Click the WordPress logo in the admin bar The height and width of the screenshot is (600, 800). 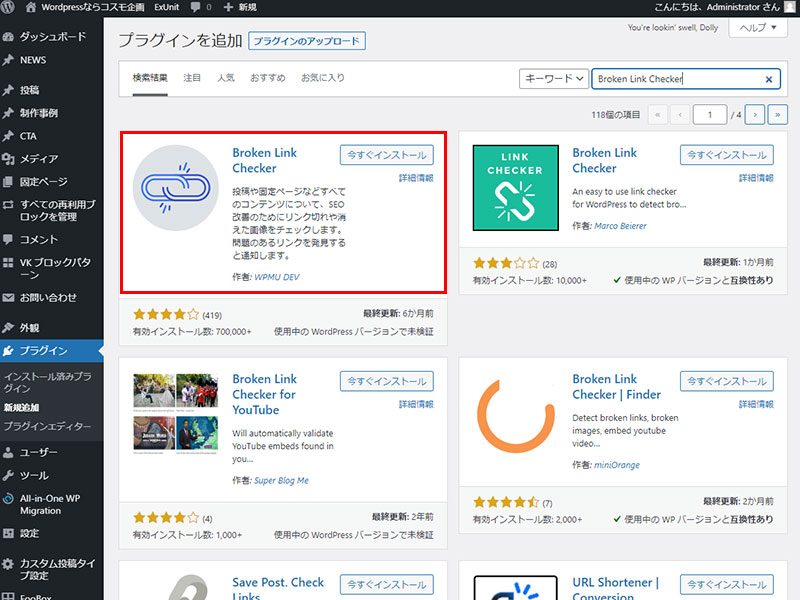(x=9, y=9)
